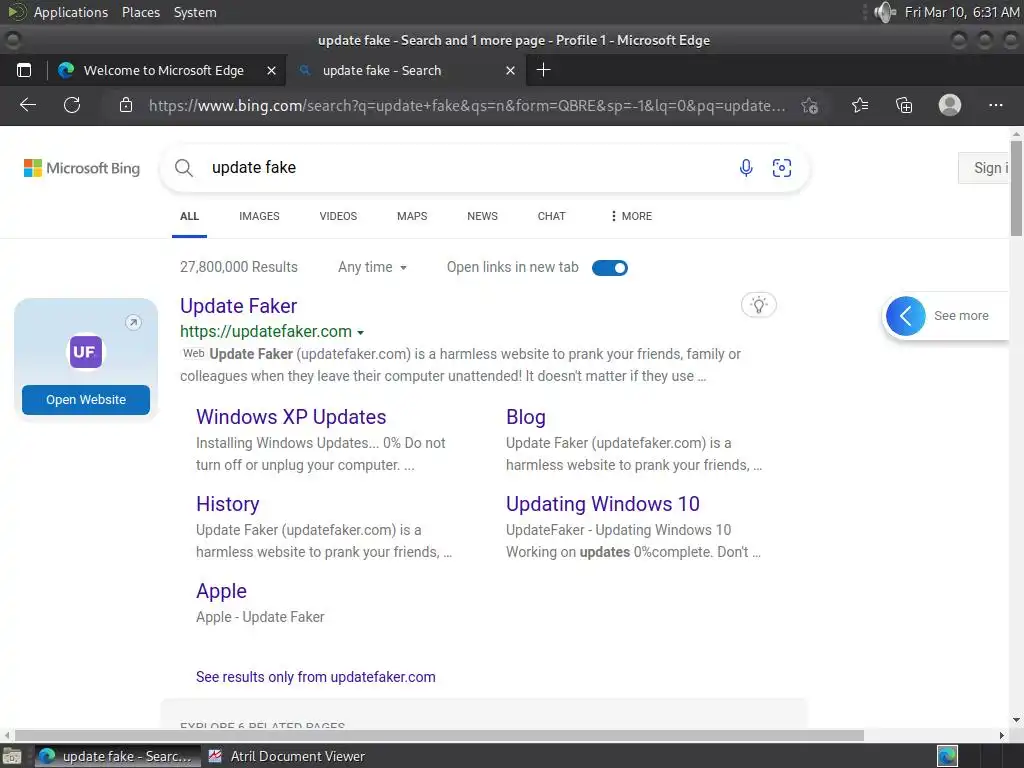Open the Updating Windows 10 link

(603, 504)
